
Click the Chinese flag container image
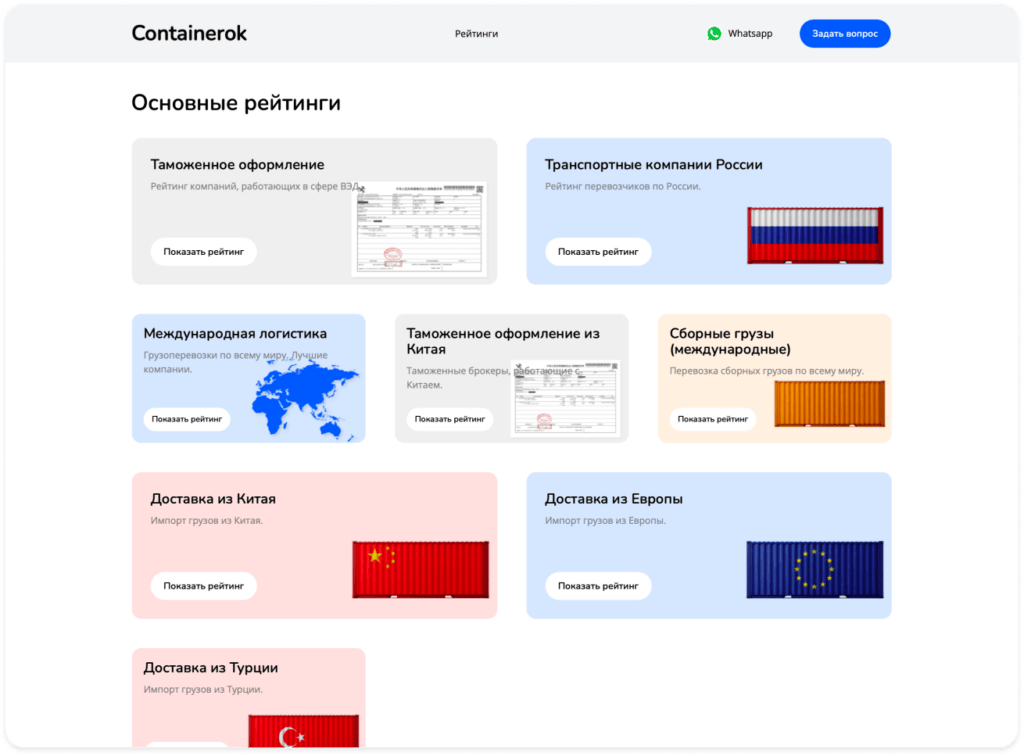[420, 567]
